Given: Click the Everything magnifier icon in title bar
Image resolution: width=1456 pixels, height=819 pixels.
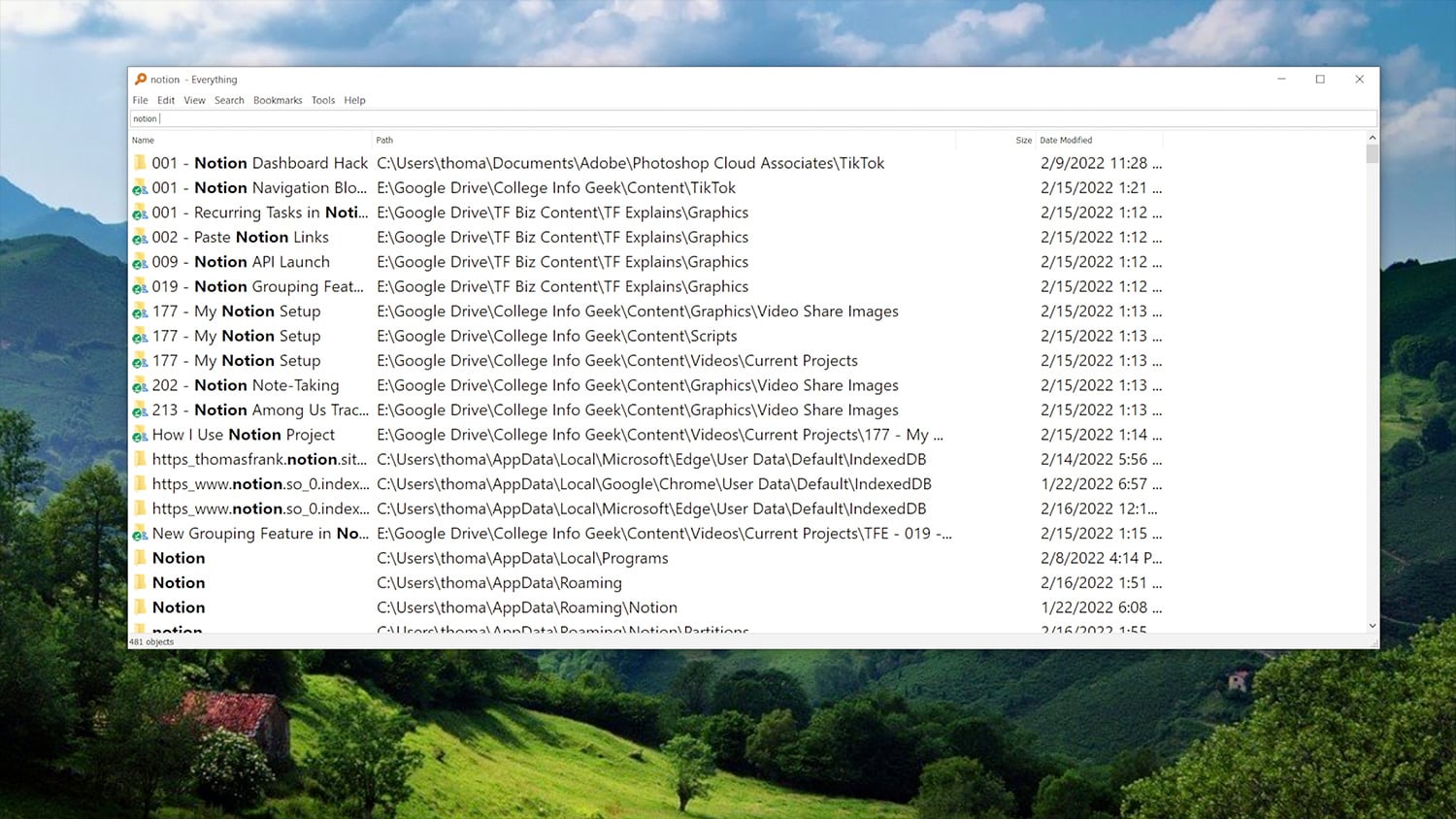Looking at the screenshot, I should [142, 79].
